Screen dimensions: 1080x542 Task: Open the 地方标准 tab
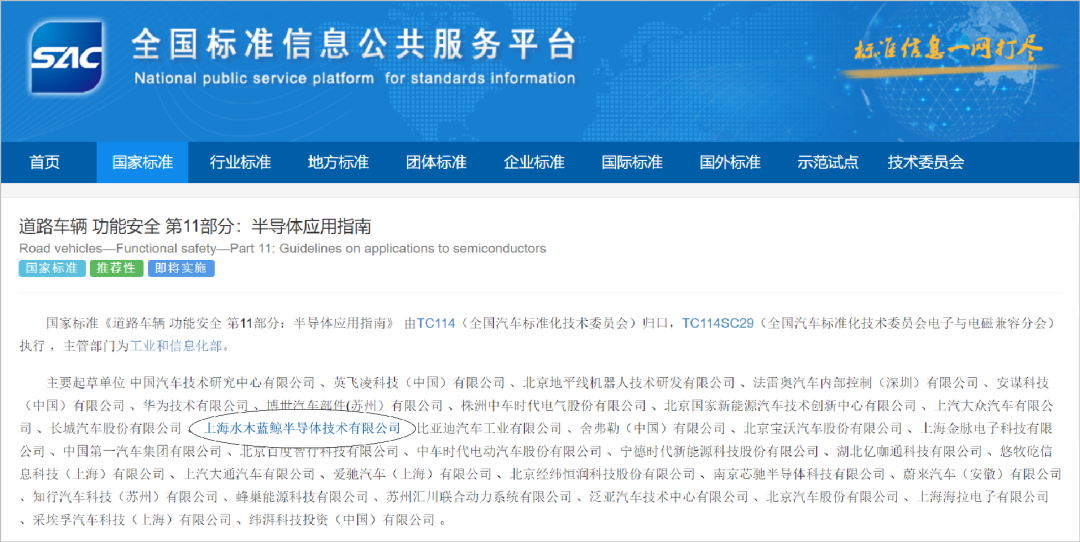[x=338, y=163]
